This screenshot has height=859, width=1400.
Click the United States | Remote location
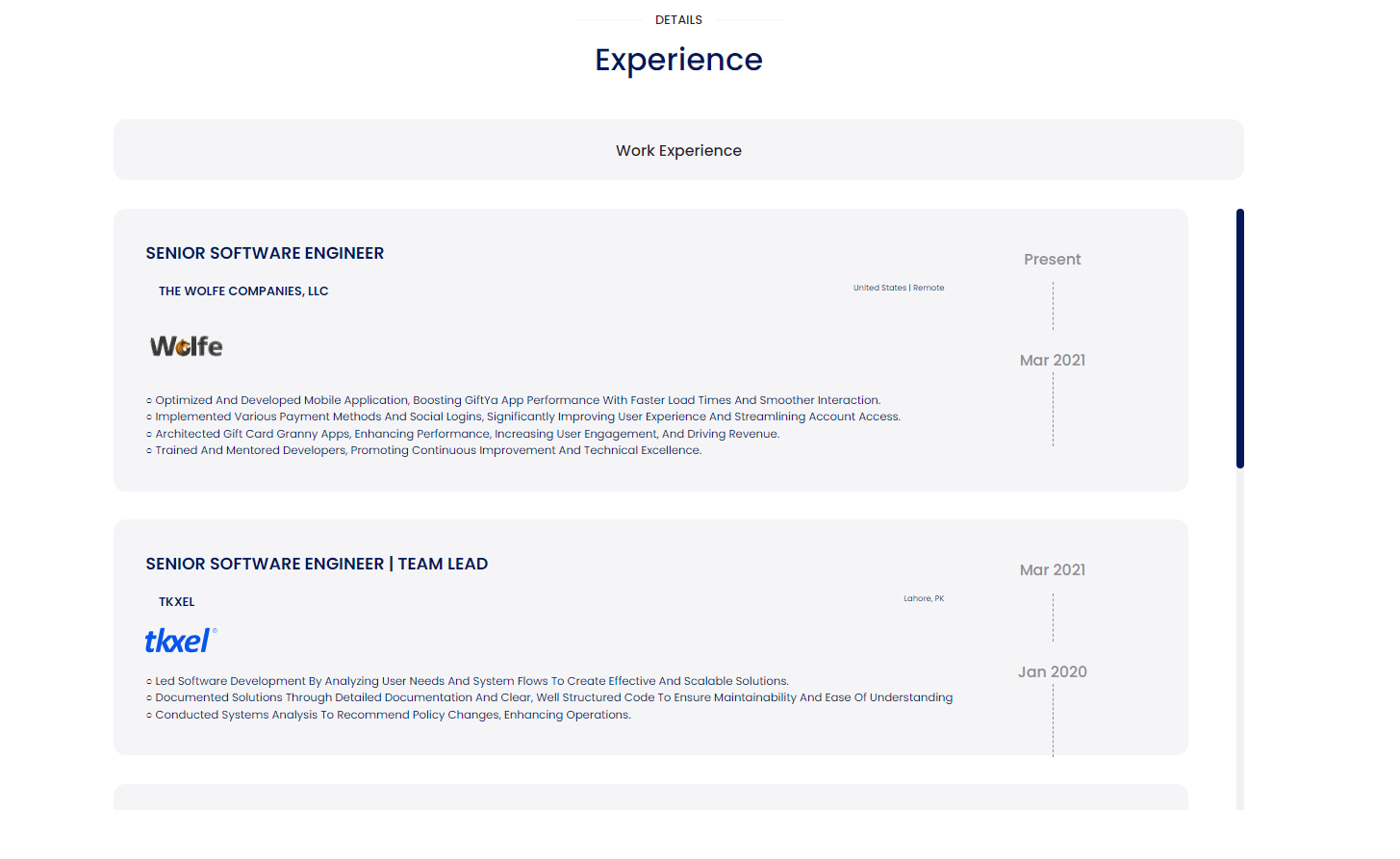tap(899, 288)
